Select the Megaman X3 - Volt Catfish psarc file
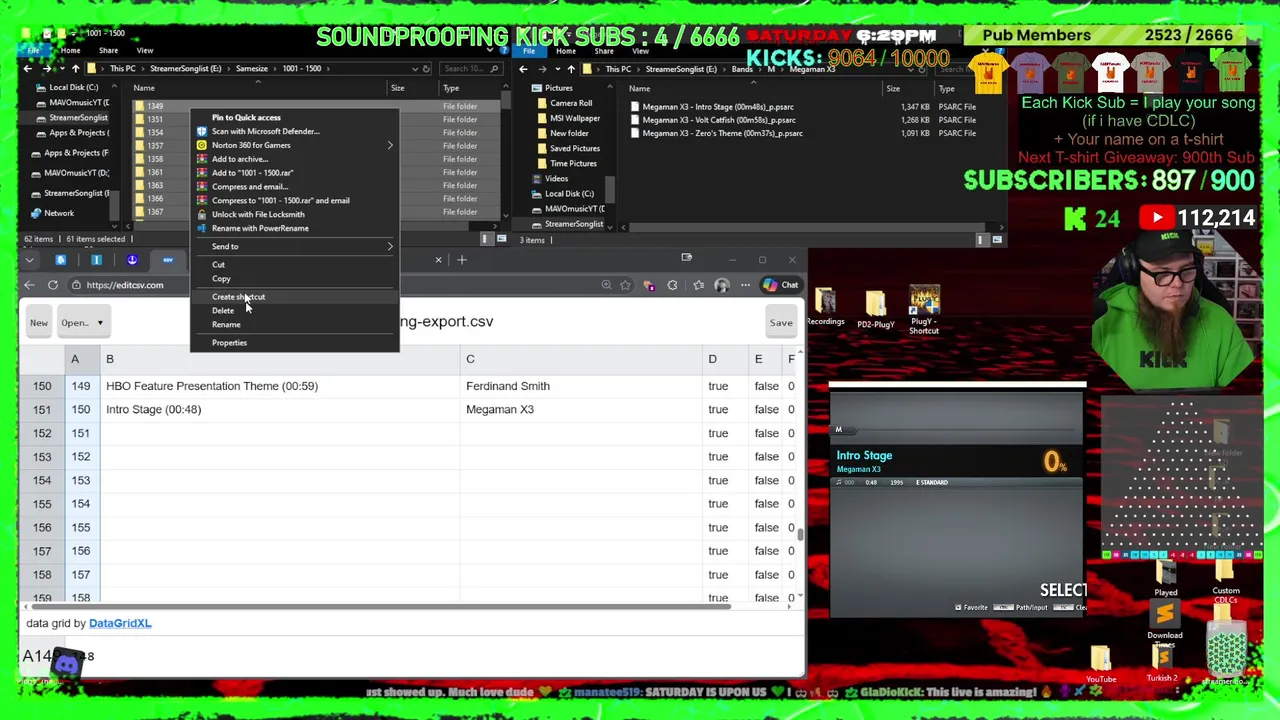Screen dimensions: 1280x720 pyautogui.click(x=719, y=120)
